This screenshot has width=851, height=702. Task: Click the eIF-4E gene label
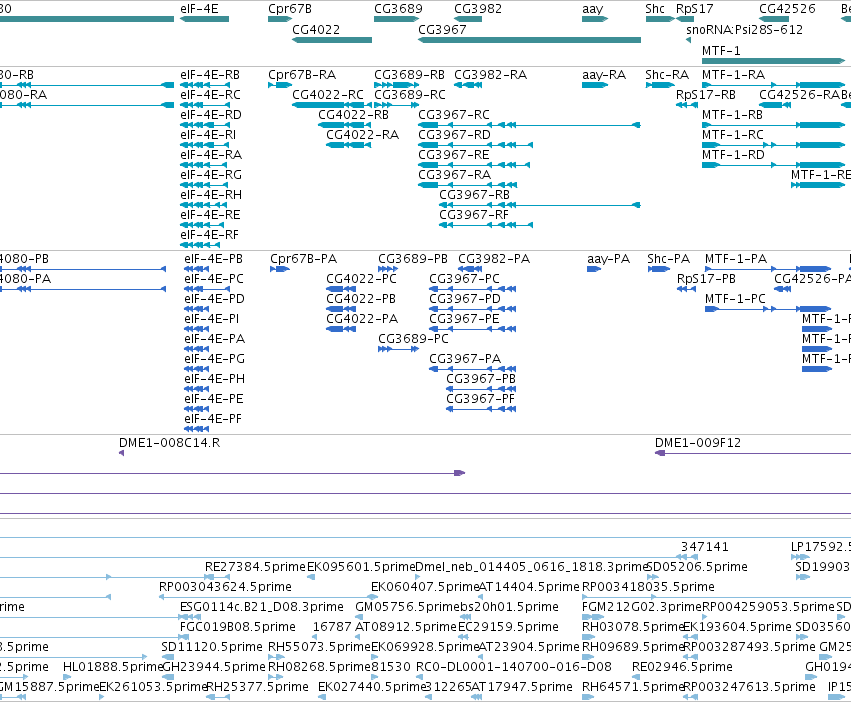point(199,9)
